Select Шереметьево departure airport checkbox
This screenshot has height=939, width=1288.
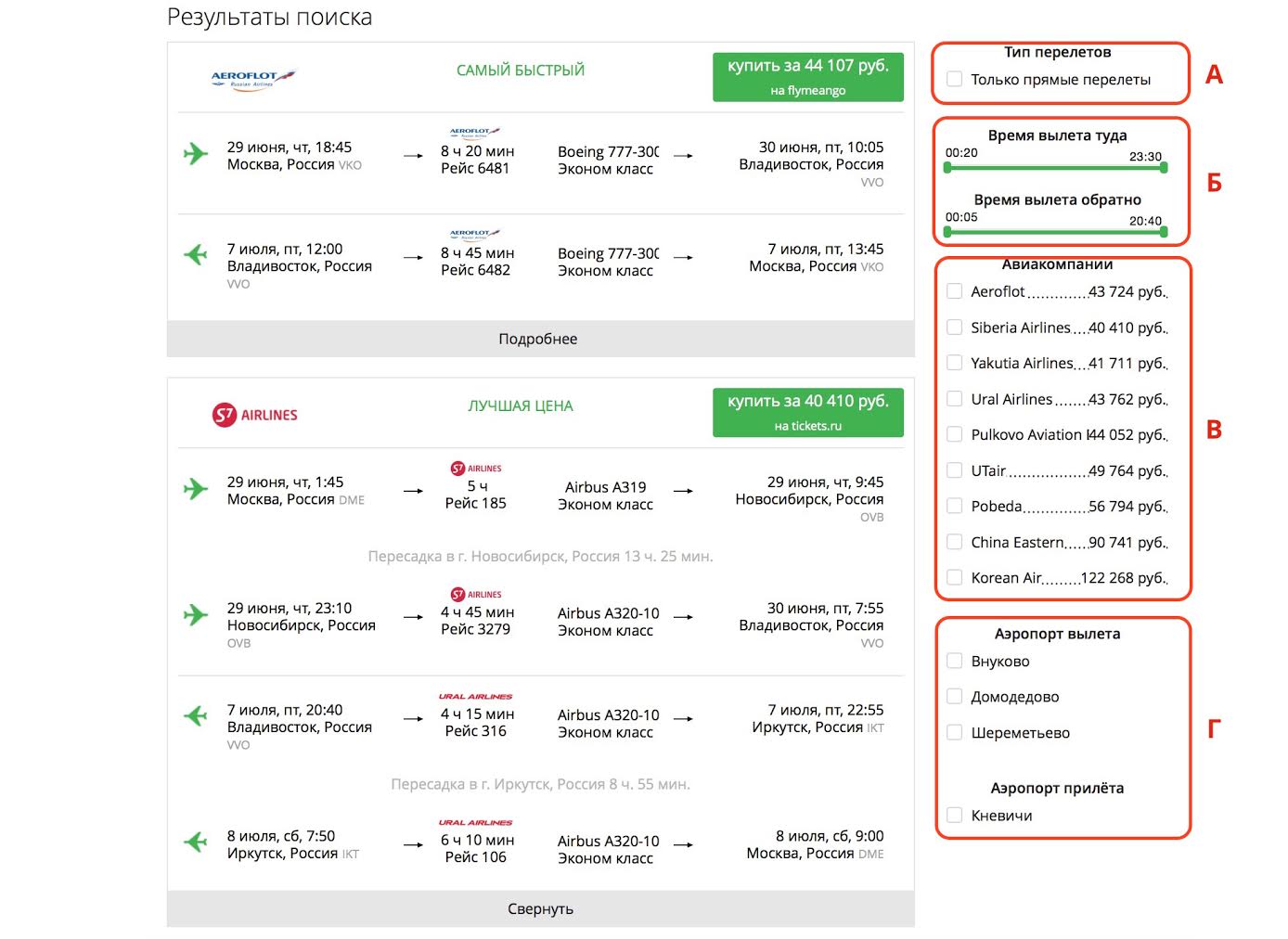[x=954, y=732]
